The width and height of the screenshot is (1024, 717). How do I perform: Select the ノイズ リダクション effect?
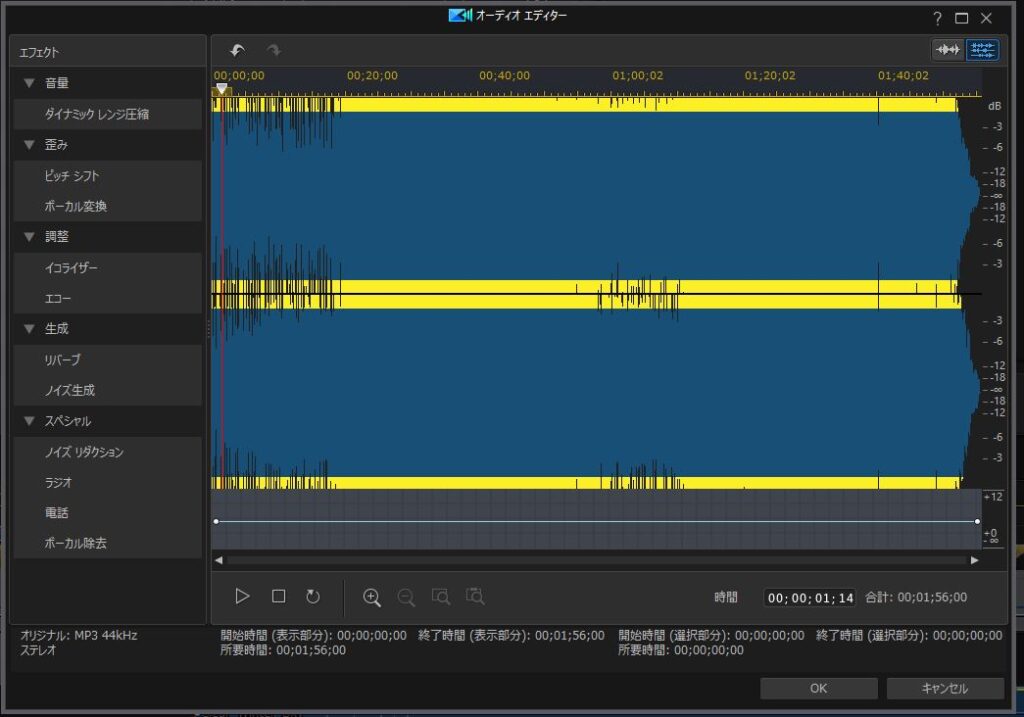click(x=108, y=452)
